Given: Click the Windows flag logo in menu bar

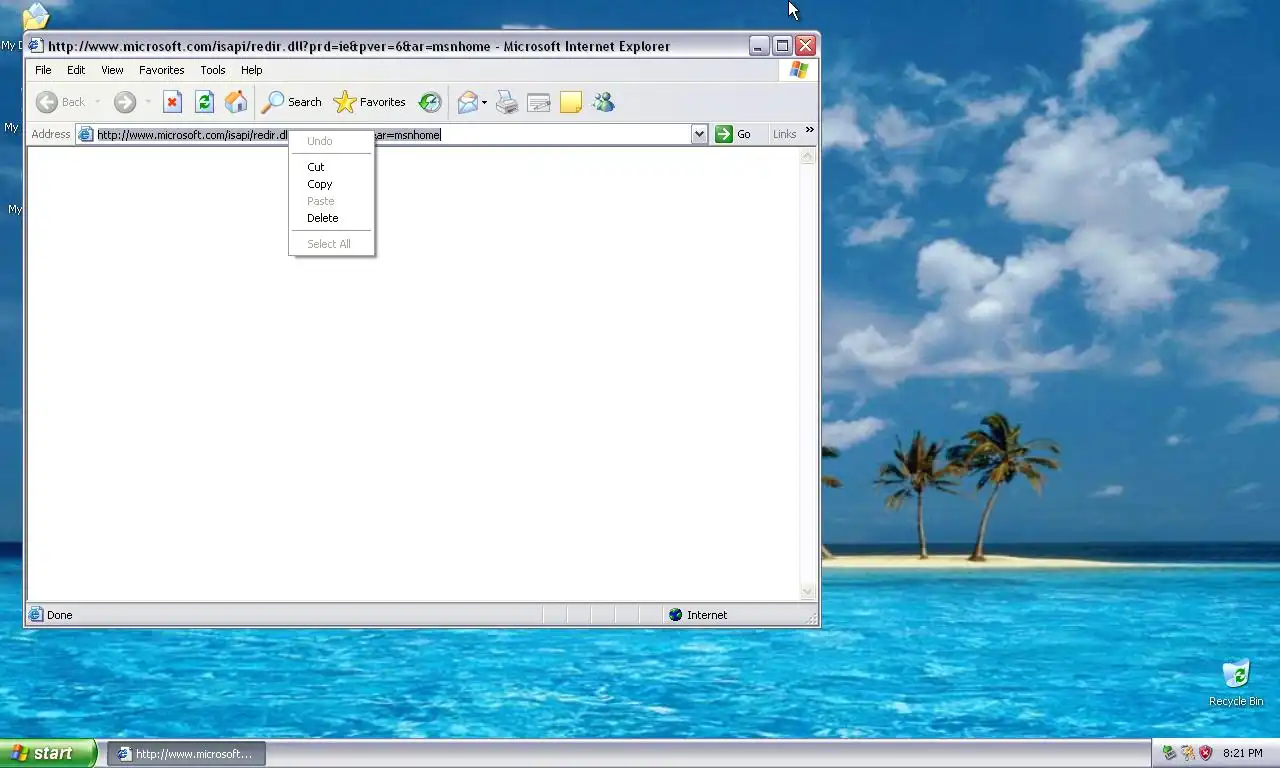Looking at the screenshot, I should click(798, 70).
